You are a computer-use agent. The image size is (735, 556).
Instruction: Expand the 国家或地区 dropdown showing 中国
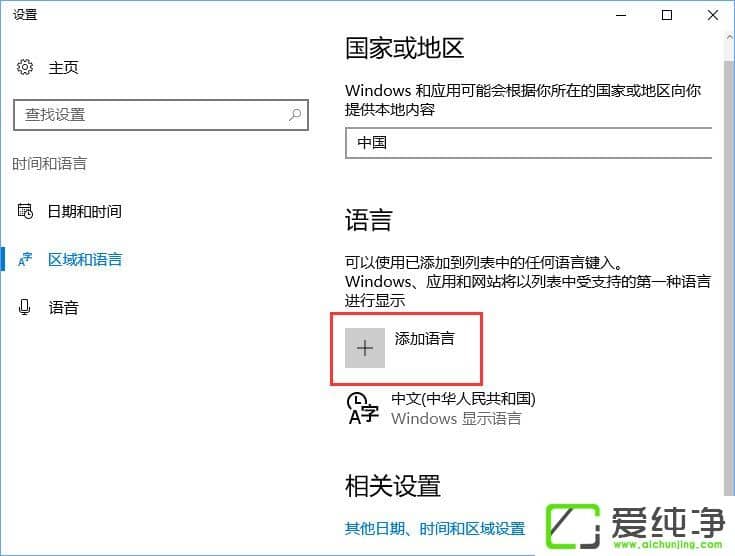tap(530, 143)
